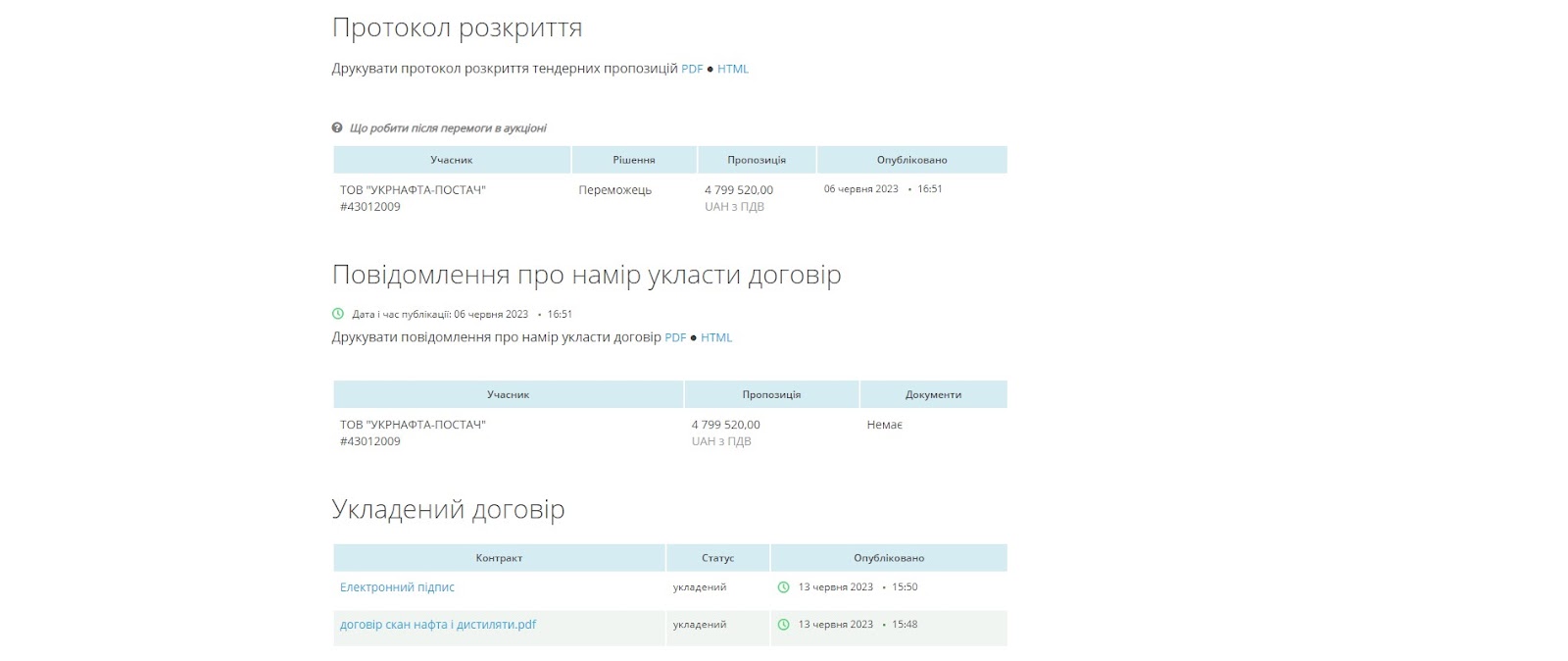Viewport: 1568px width, 661px height.
Task: Click 'укладений' status in Електронний підпис row
Action: coord(700,587)
